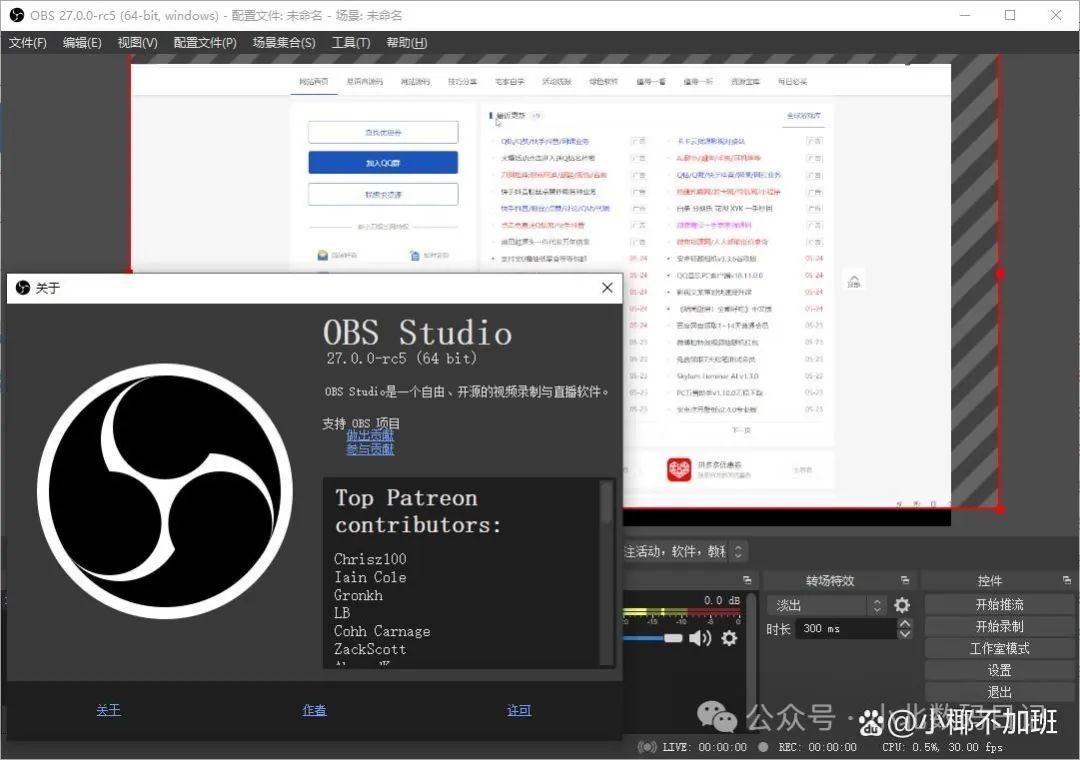Select Gronkh in contributors list
The image size is (1080, 760).
tap(358, 595)
